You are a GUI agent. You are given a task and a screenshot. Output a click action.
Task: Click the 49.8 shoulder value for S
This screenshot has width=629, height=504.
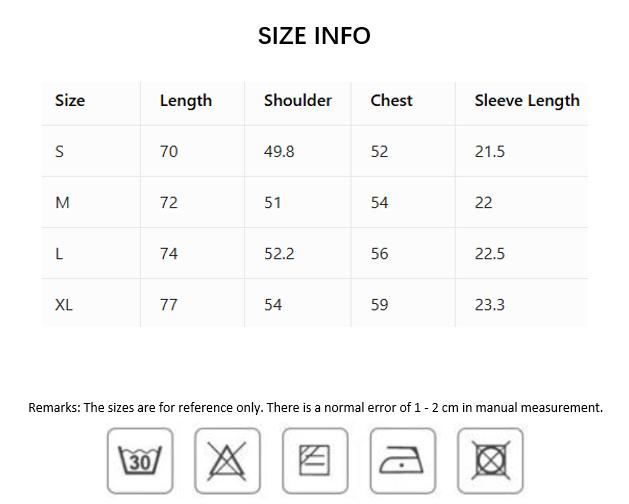279,152
